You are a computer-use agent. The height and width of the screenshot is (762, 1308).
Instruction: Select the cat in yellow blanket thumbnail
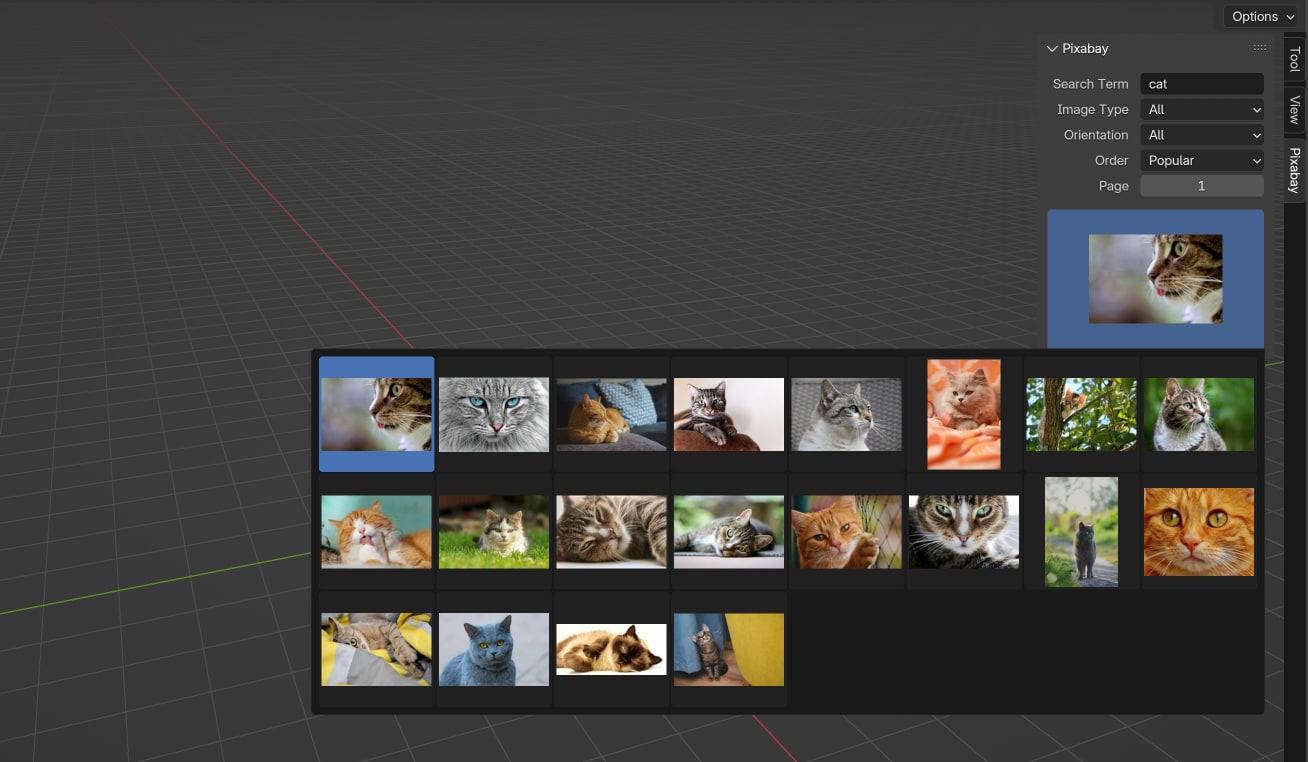tap(377, 649)
